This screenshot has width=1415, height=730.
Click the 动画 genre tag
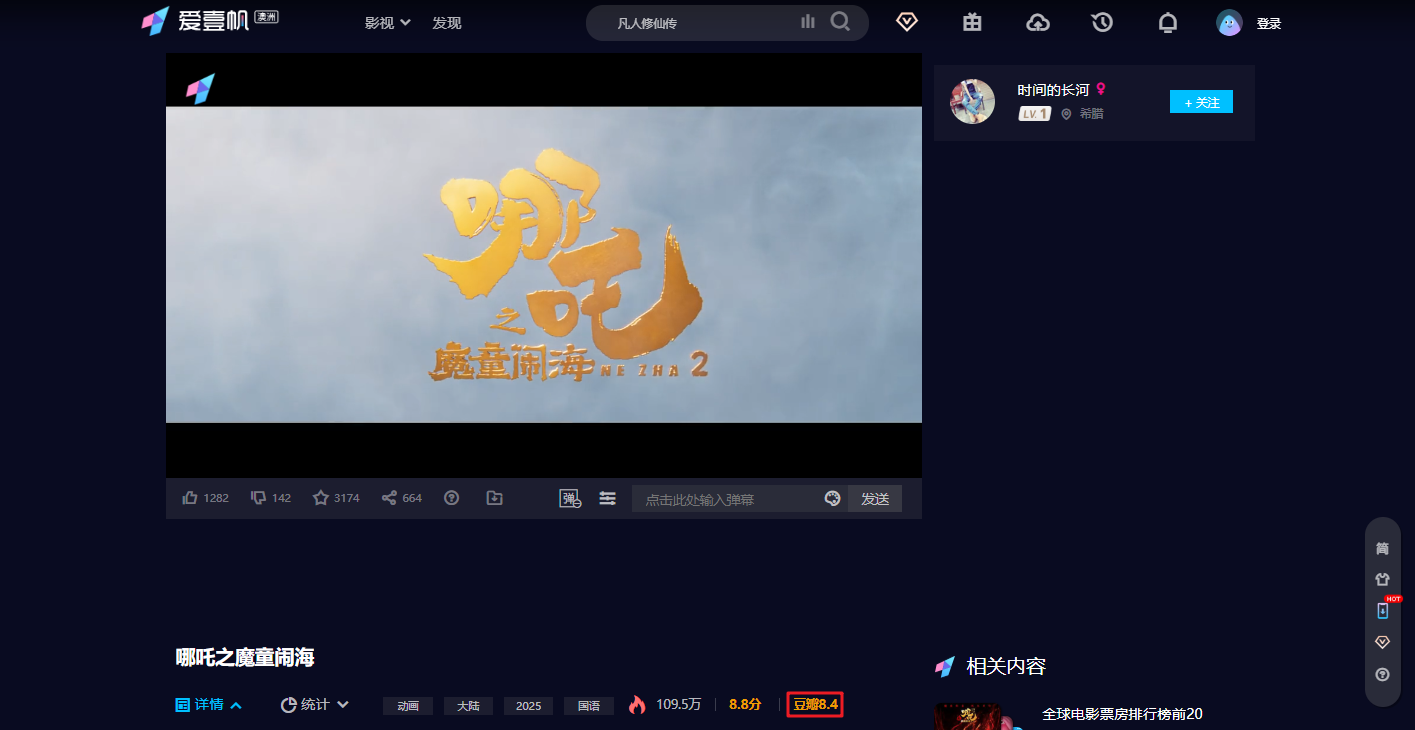coord(407,706)
